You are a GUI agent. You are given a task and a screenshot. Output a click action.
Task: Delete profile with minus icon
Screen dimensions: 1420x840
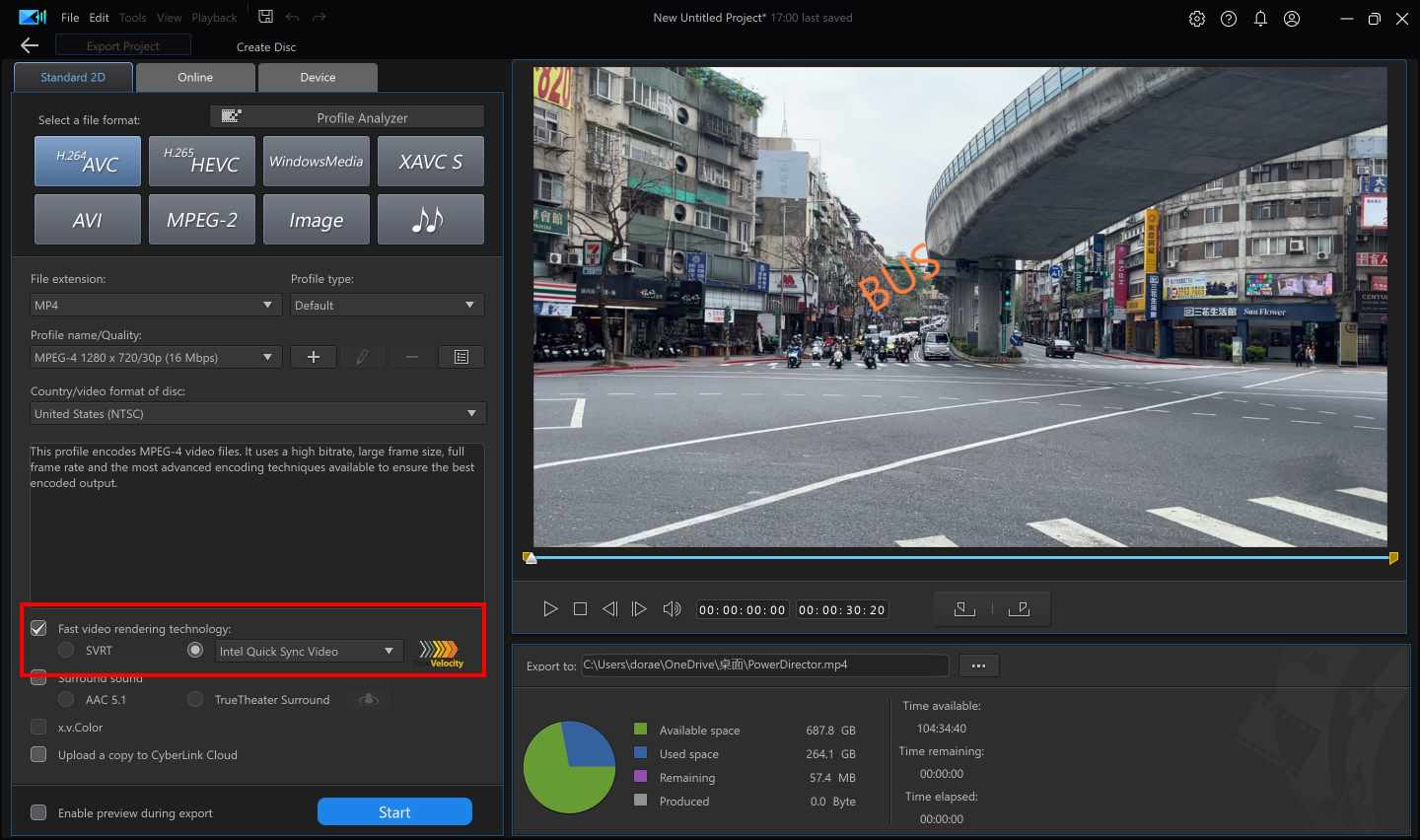[412, 357]
